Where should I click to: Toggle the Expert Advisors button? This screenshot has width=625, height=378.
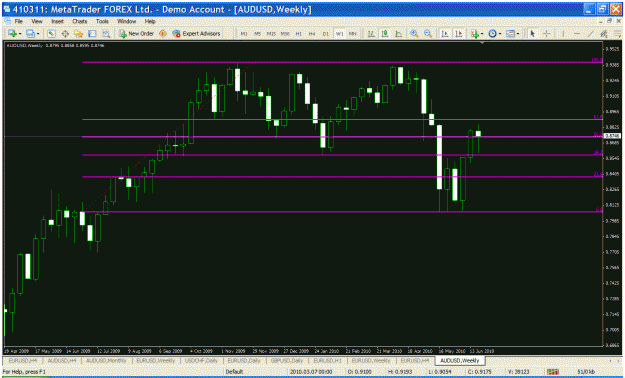(196, 34)
